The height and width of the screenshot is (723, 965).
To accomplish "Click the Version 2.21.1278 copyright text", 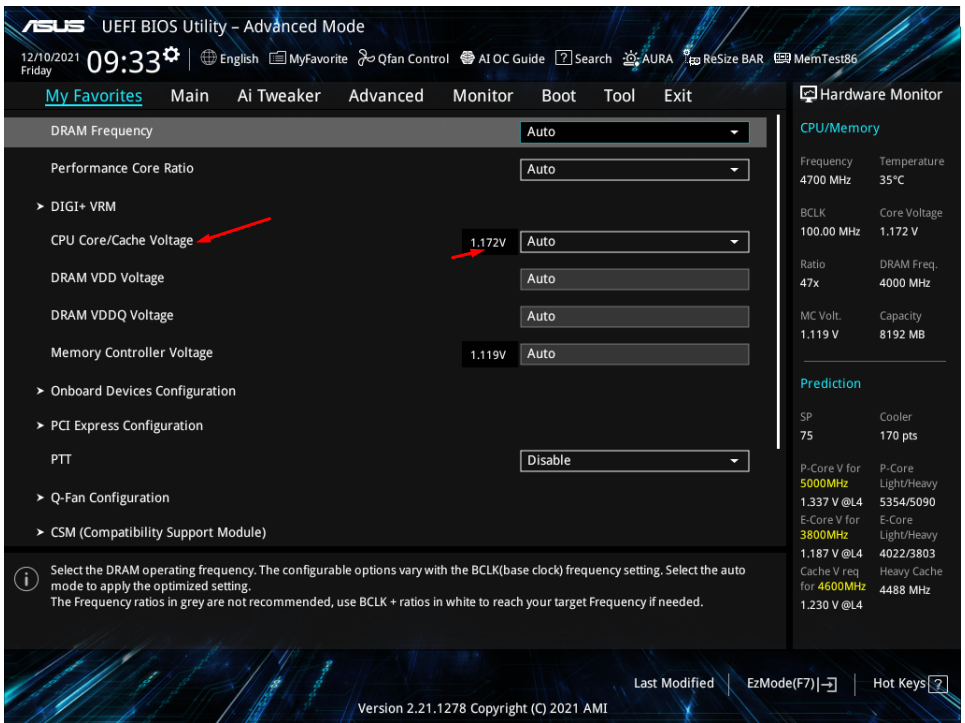I will [482, 708].
